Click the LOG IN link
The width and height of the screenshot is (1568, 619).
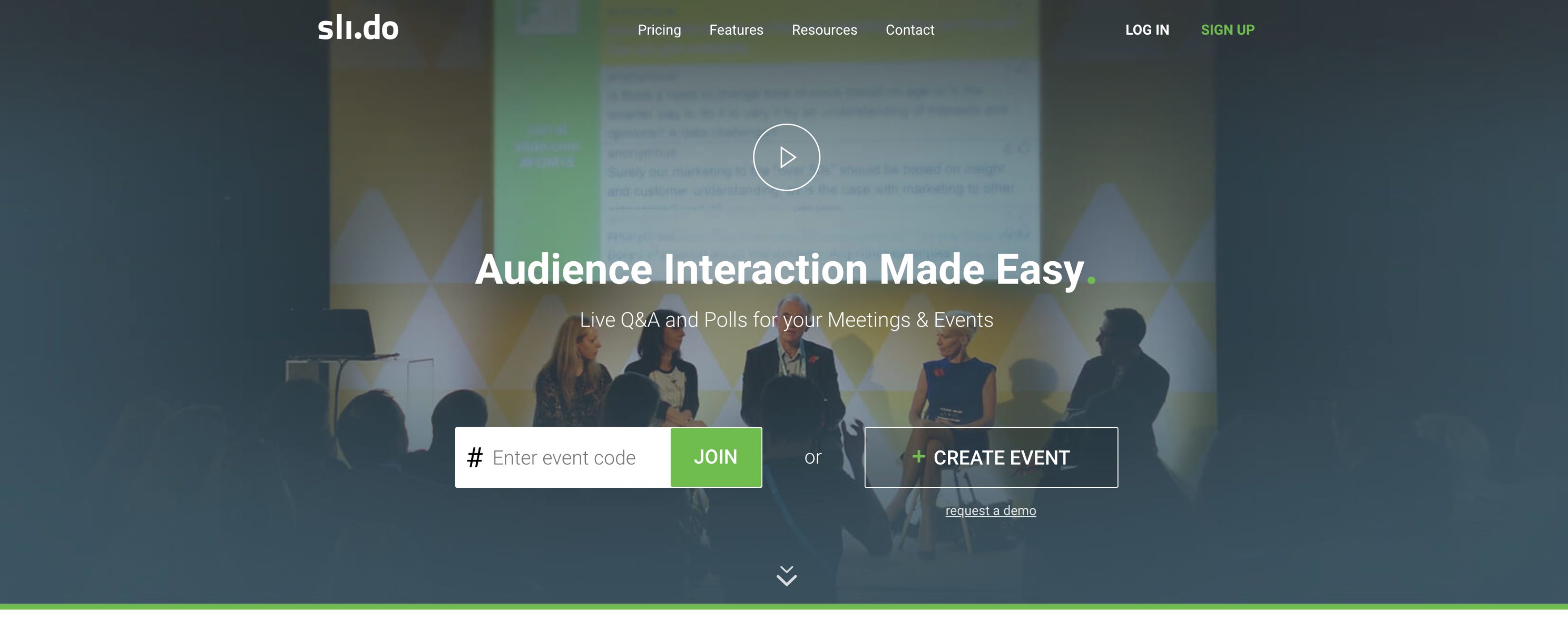1146,30
